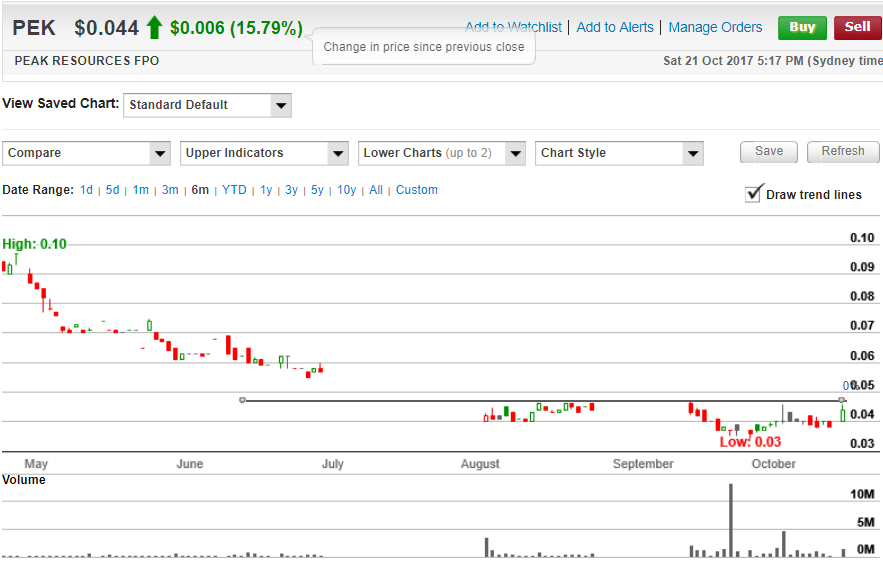Click trend line's left end handle
This screenshot has height=563, width=883.
tap(242, 400)
